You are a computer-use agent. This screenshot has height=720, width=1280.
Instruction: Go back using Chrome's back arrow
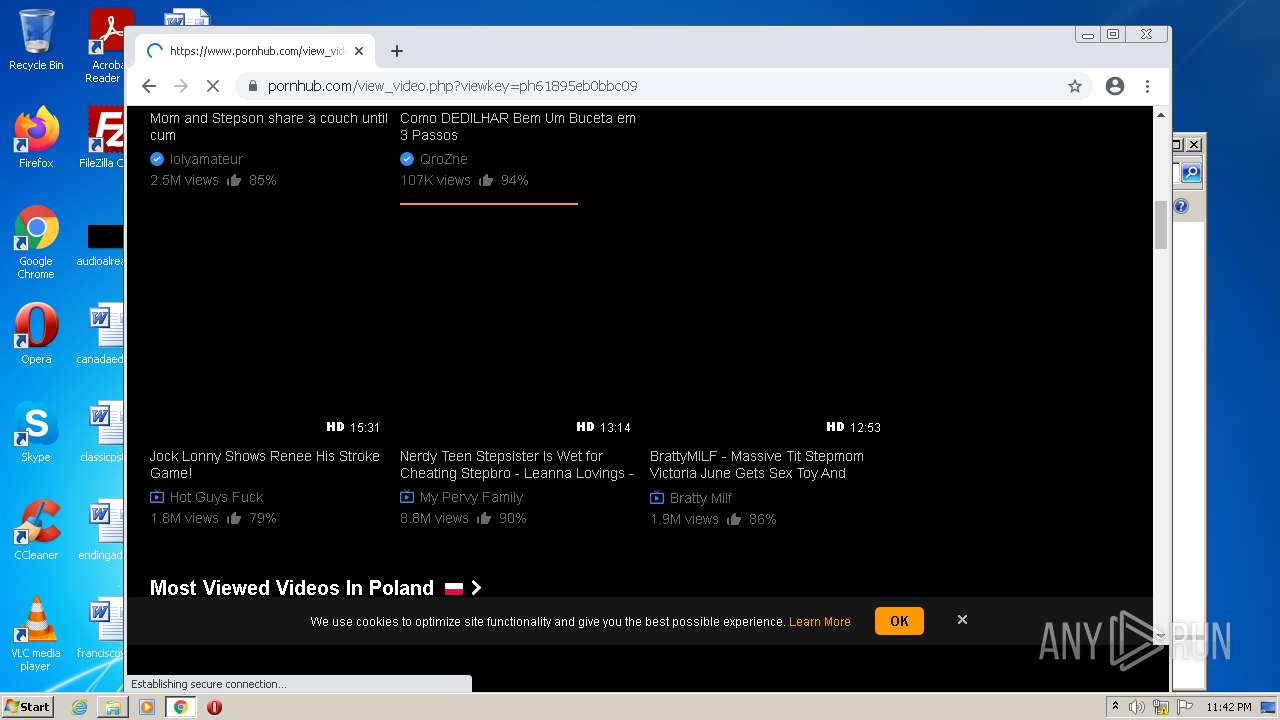point(149,86)
